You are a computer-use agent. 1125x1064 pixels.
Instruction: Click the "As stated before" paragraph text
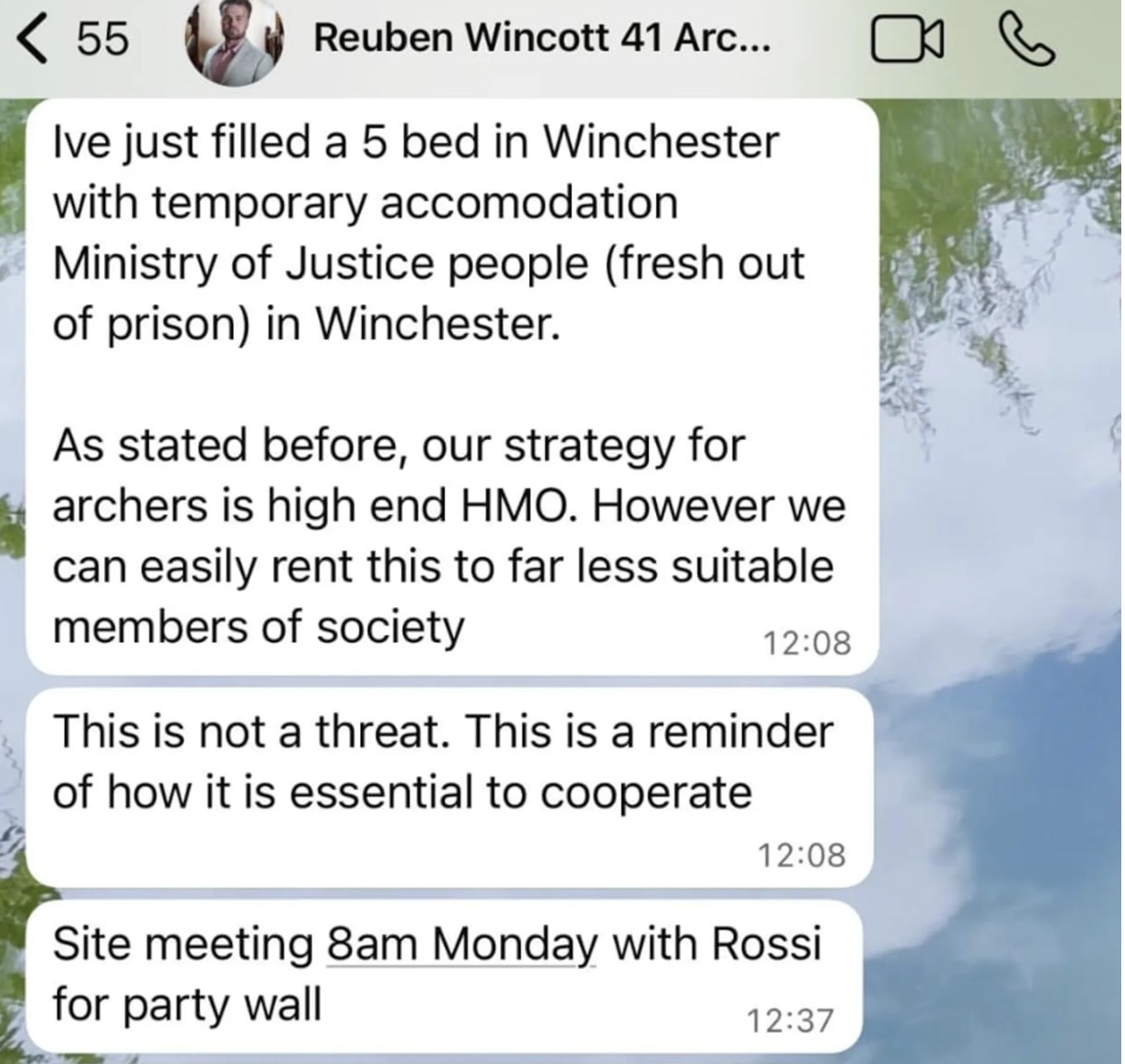pos(448,536)
